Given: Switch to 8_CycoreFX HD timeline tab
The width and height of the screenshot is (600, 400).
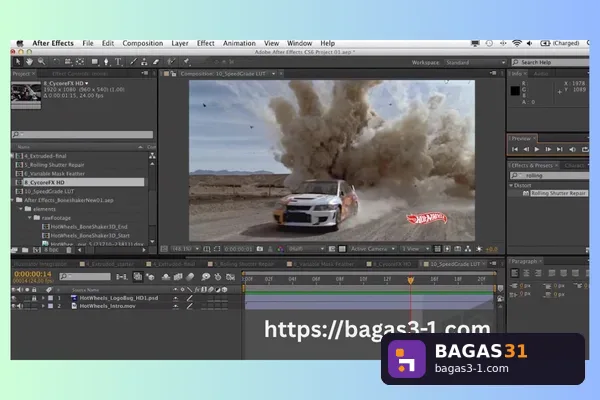Looking at the screenshot, I should [391, 264].
